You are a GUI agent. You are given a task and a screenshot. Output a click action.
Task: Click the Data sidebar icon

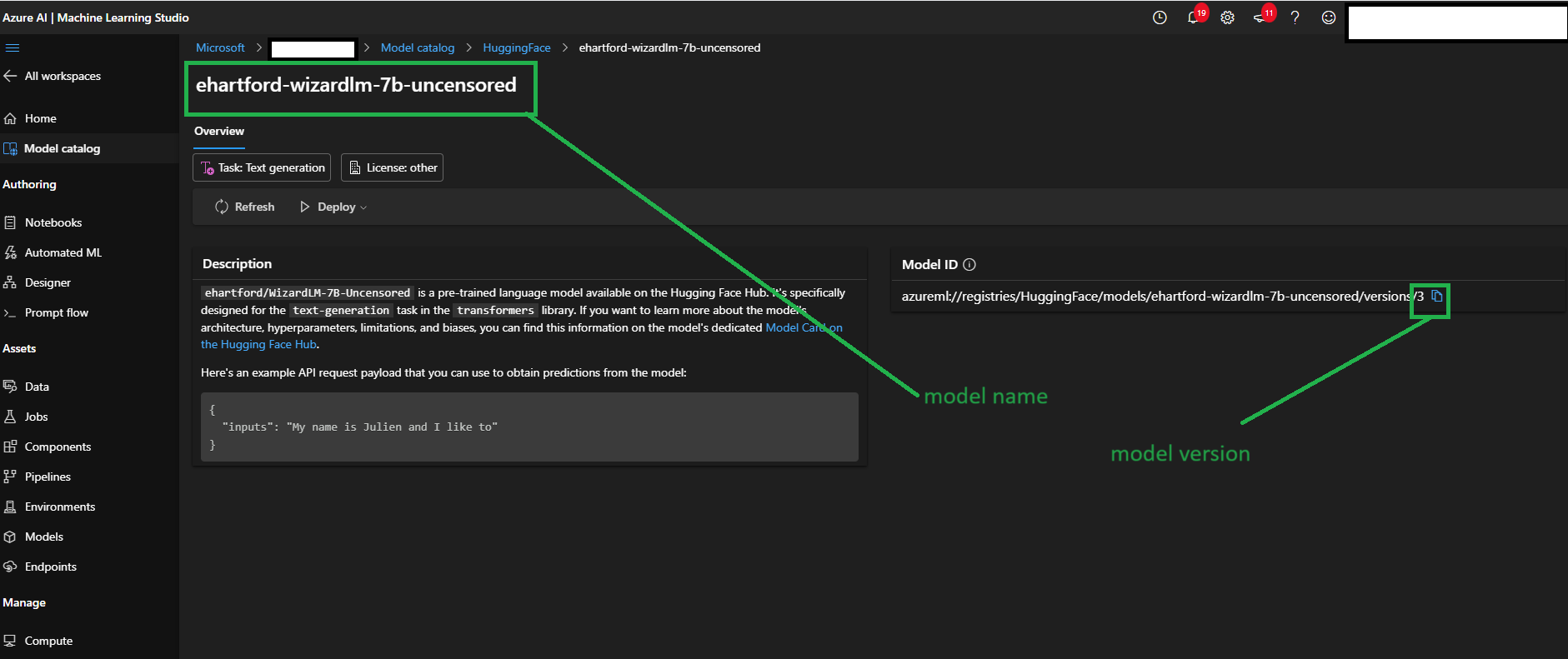tap(10, 387)
